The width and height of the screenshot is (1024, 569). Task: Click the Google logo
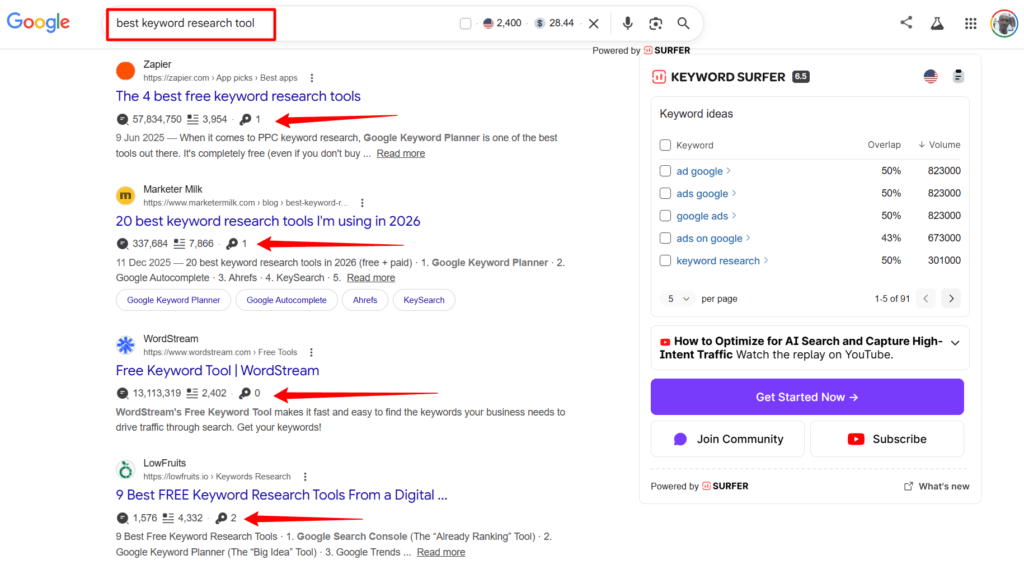[x=39, y=22]
